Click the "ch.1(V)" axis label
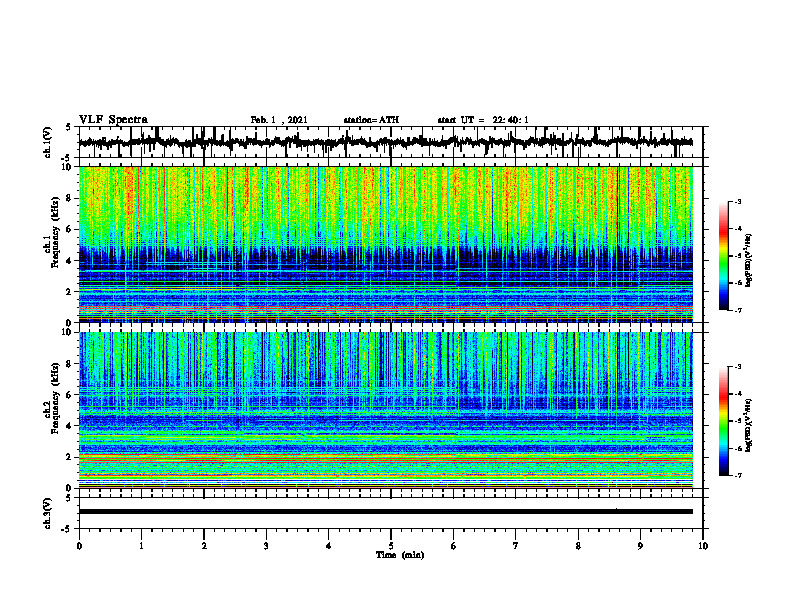792x612 pixels. (x=48, y=142)
